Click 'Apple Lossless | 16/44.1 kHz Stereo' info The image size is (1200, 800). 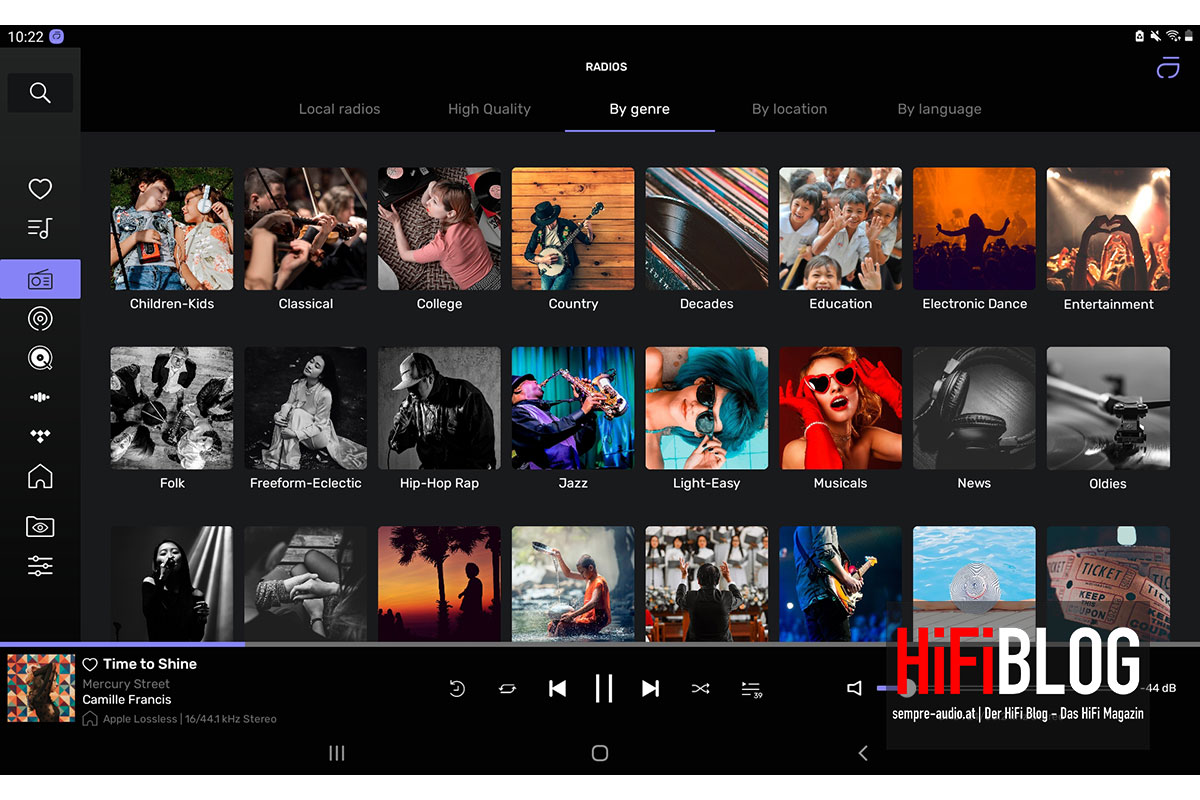point(190,719)
